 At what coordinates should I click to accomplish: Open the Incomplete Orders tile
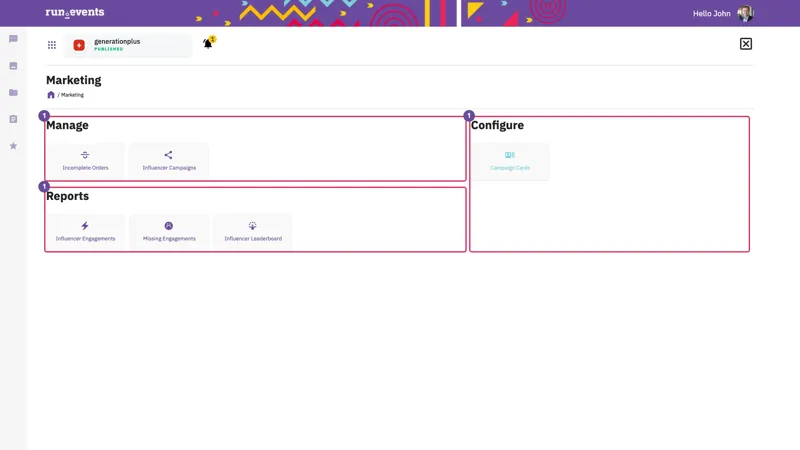[x=85, y=161]
